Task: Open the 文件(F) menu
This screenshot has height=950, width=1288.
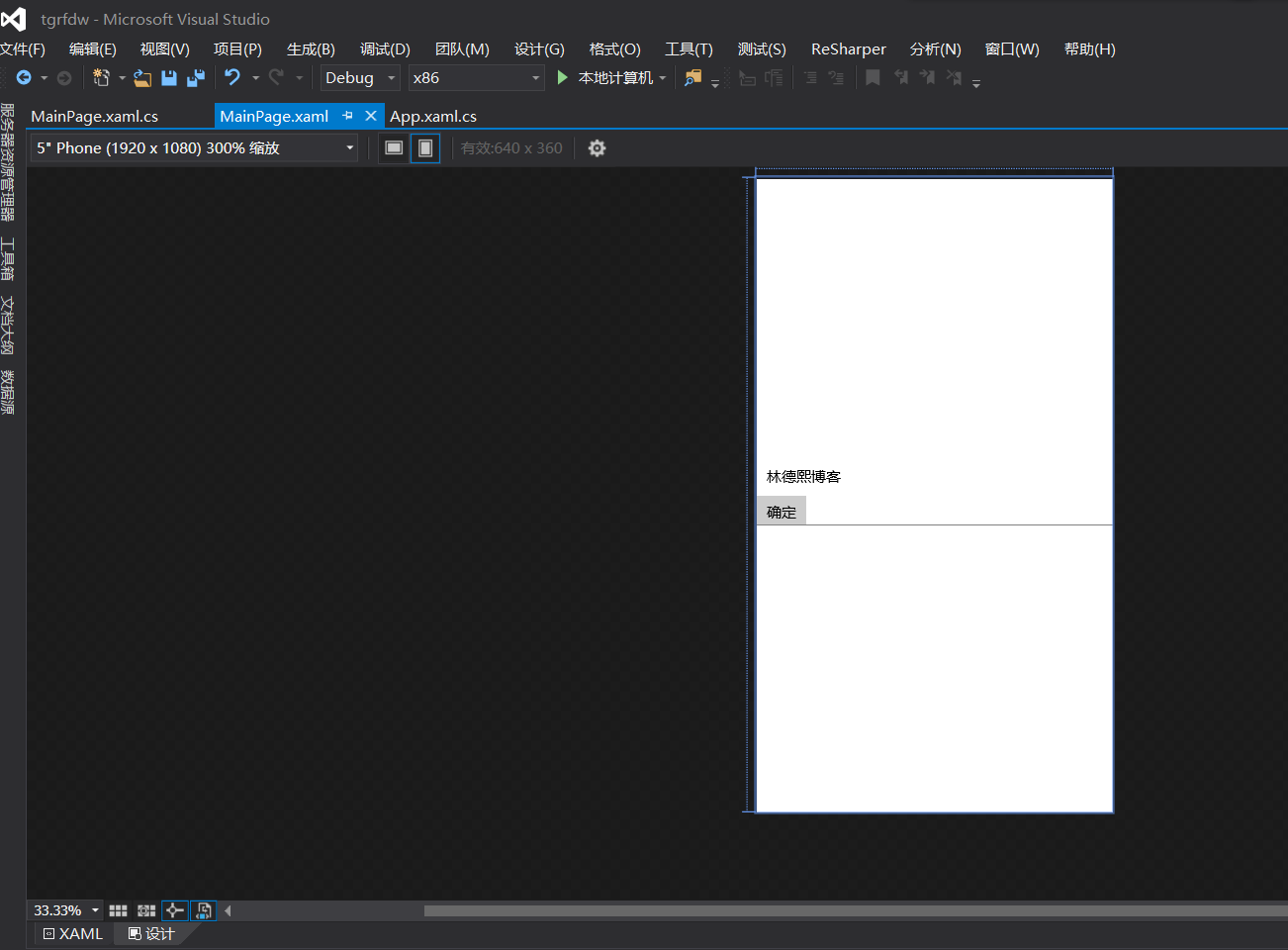Action: point(23,48)
